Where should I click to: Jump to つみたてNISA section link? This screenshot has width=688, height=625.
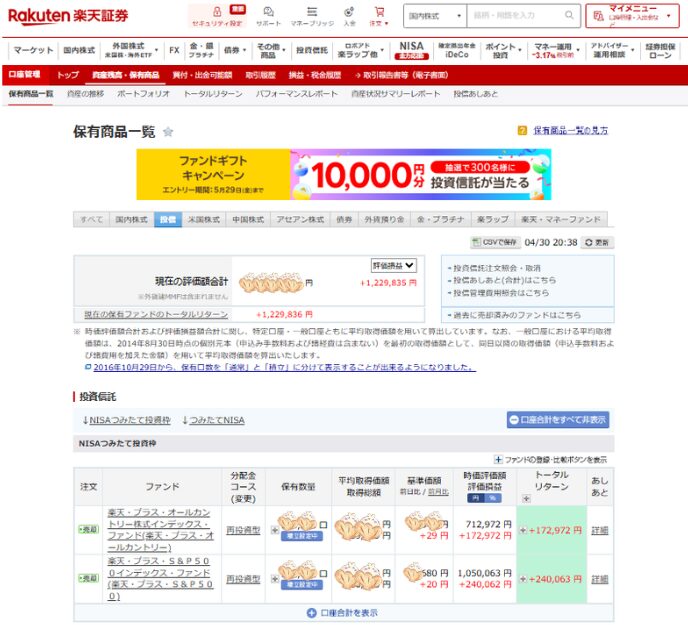(x=217, y=420)
